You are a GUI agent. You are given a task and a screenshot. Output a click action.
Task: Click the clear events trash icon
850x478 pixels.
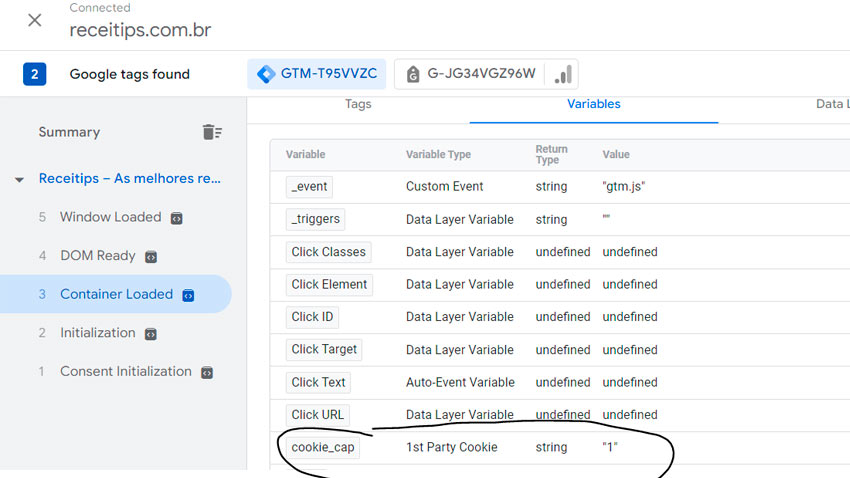212,132
